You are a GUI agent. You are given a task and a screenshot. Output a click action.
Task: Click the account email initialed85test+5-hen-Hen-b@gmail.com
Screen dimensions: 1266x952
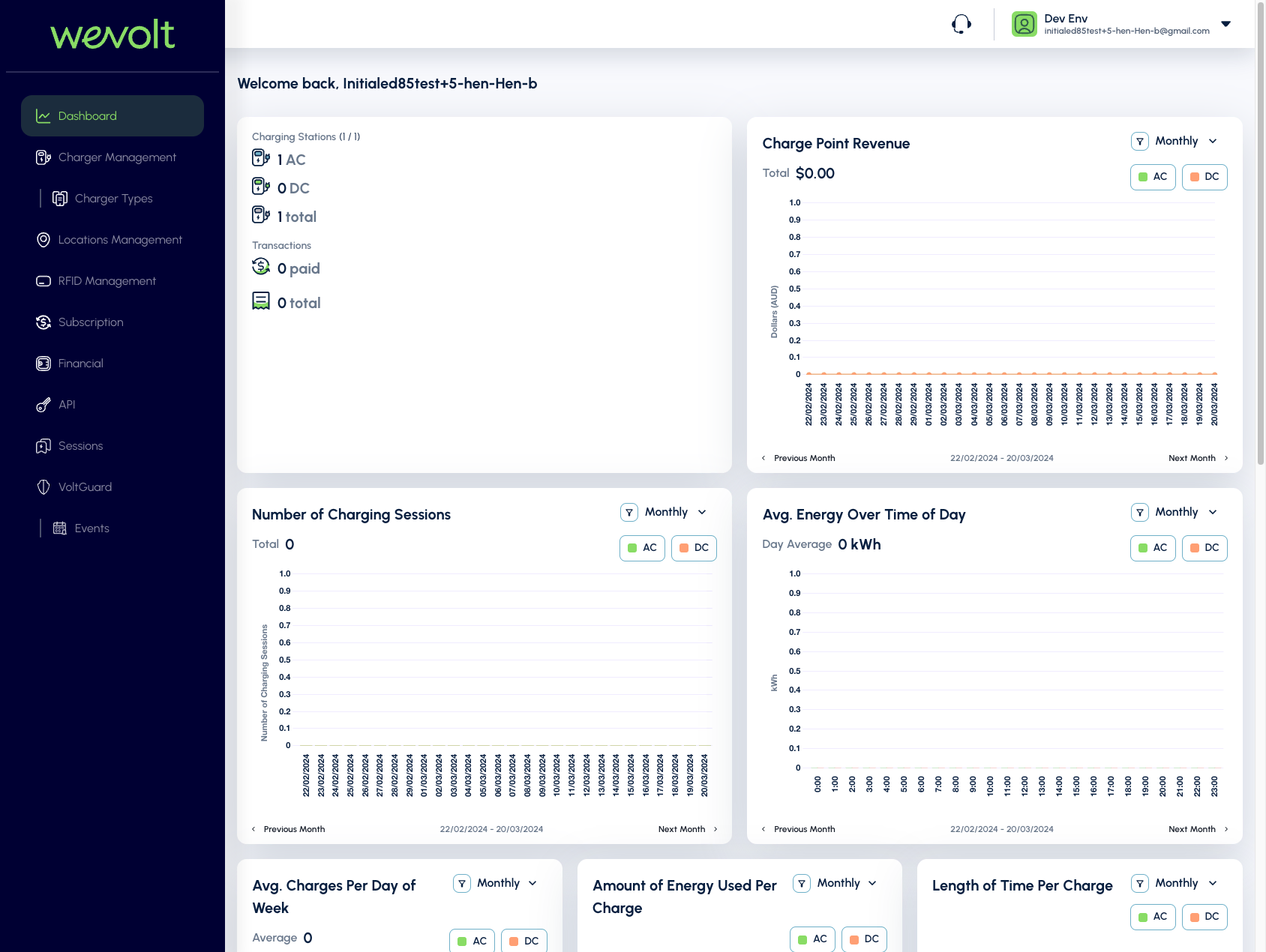pyautogui.click(x=1126, y=31)
